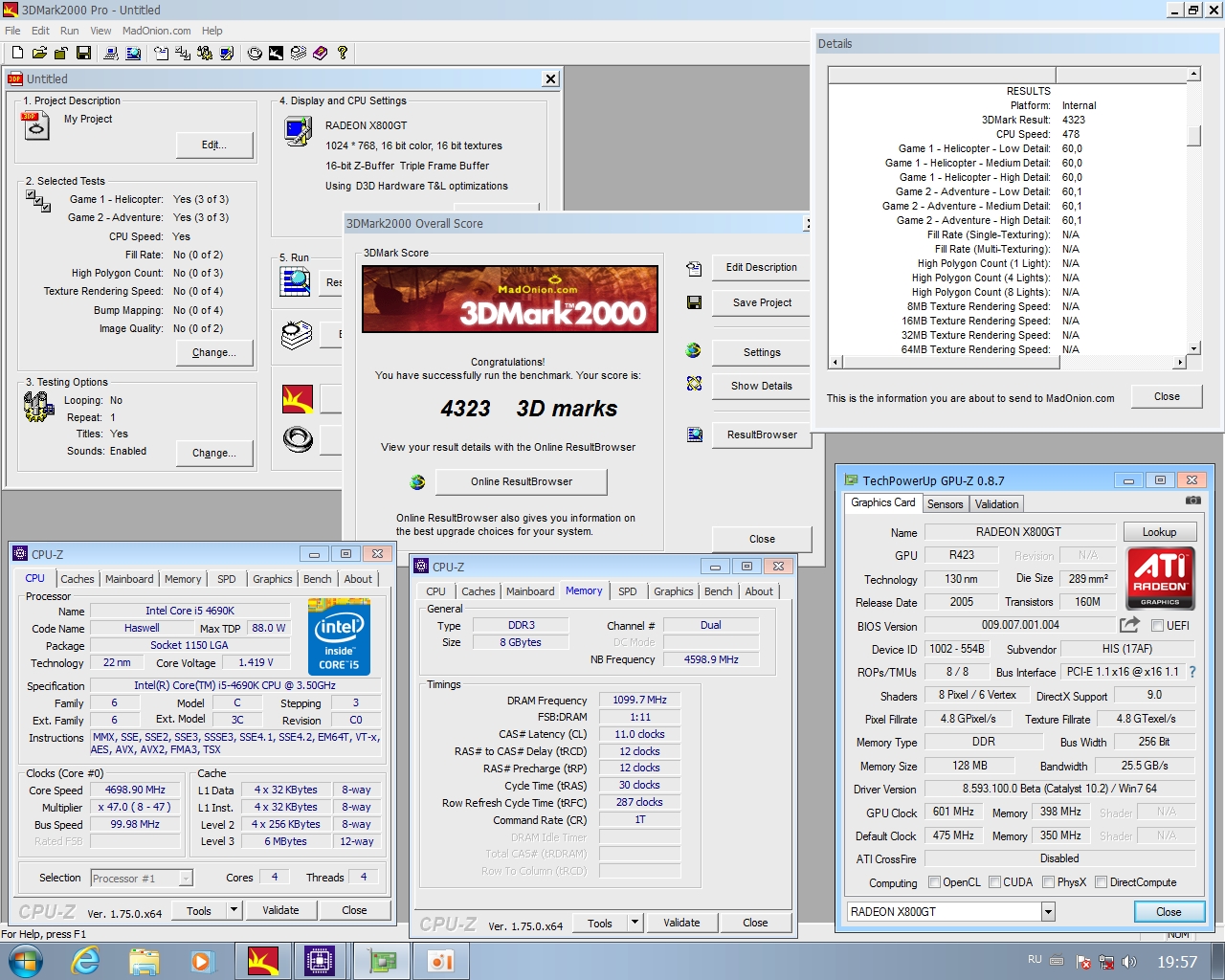The image size is (1225, 980).
Task: Click Change button under Selected Tests
Action: point(214,352)
